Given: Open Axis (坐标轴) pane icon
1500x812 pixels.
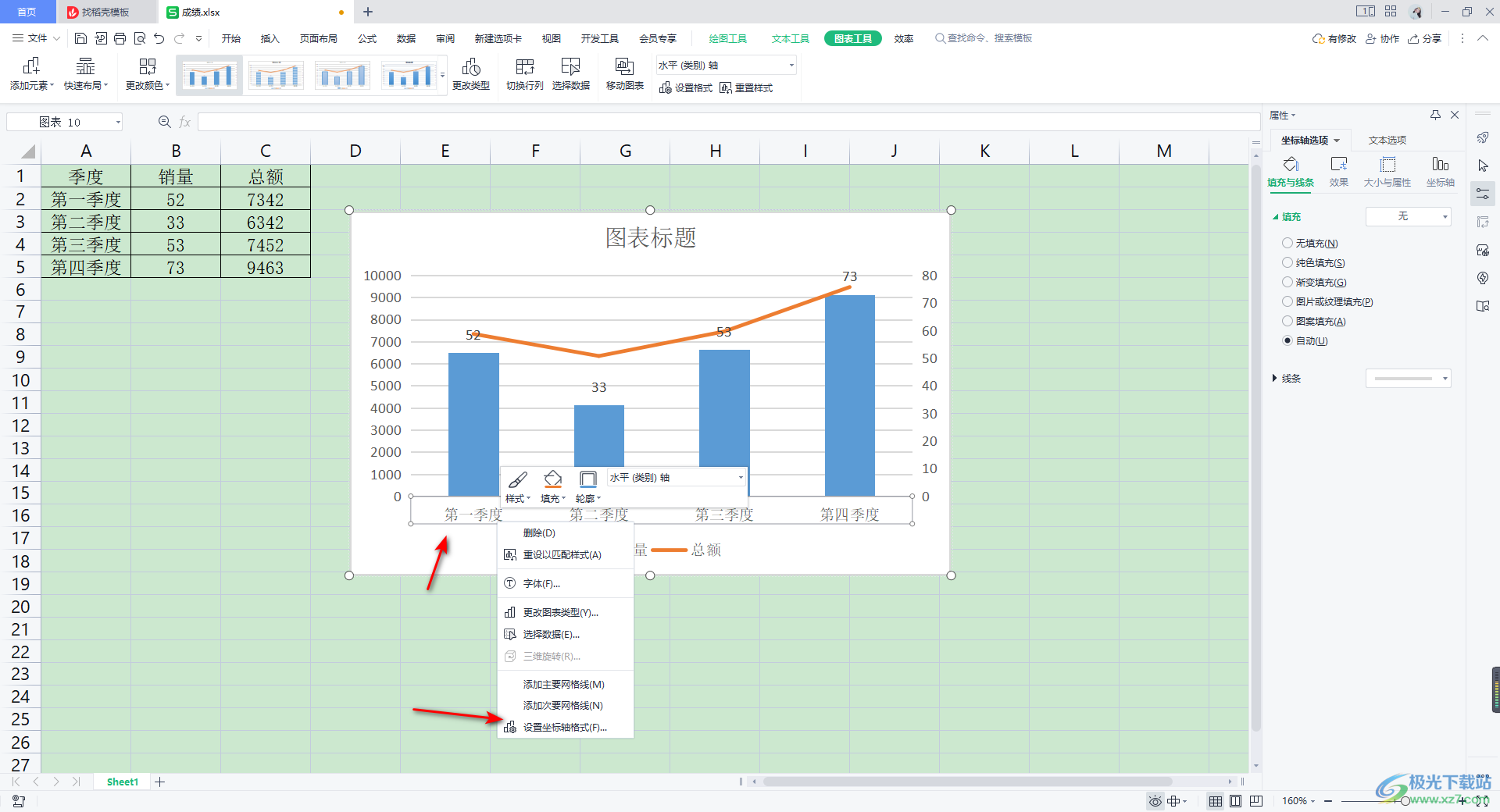Looking at the screenshot, I should (x=1441, y=173).
